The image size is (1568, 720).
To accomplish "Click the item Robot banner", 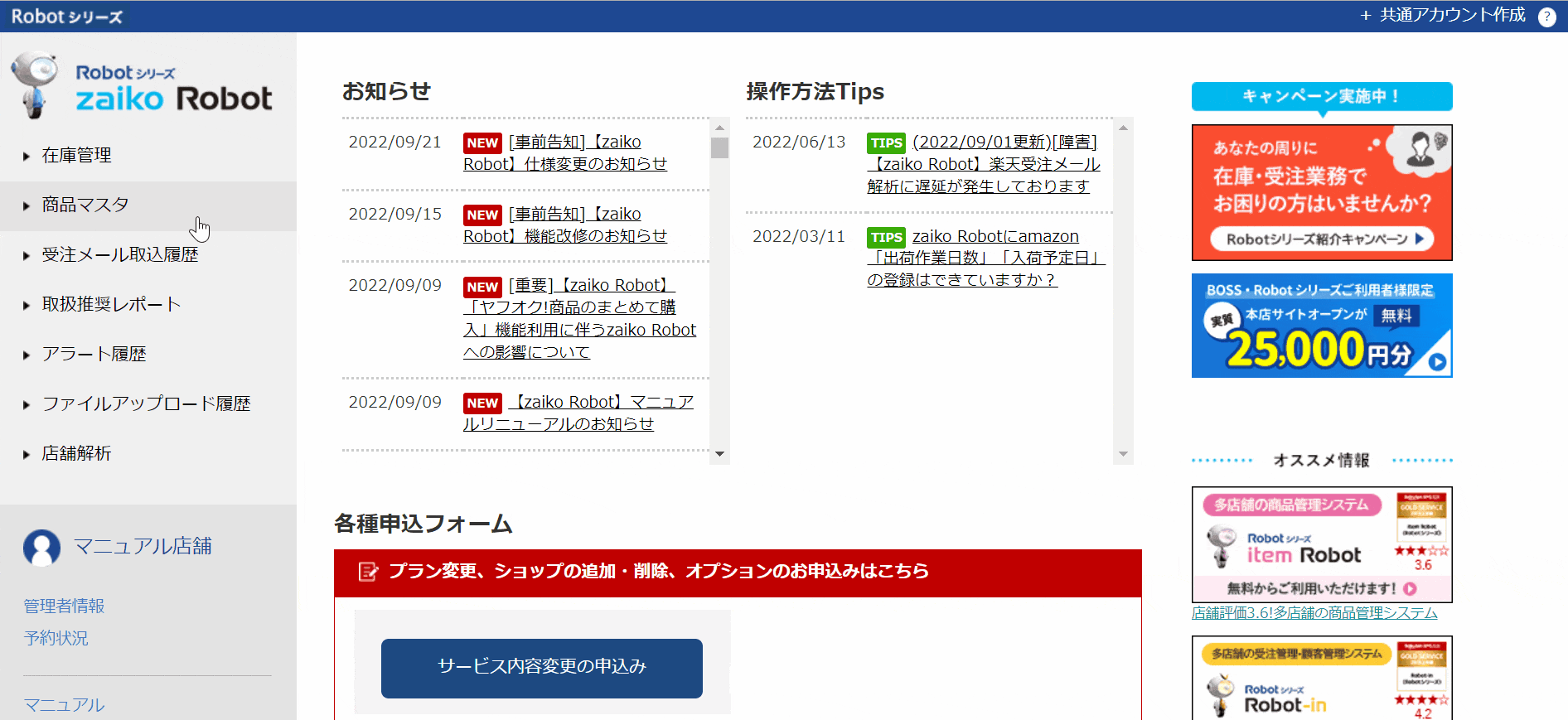I will click(x=1322, y=544).
